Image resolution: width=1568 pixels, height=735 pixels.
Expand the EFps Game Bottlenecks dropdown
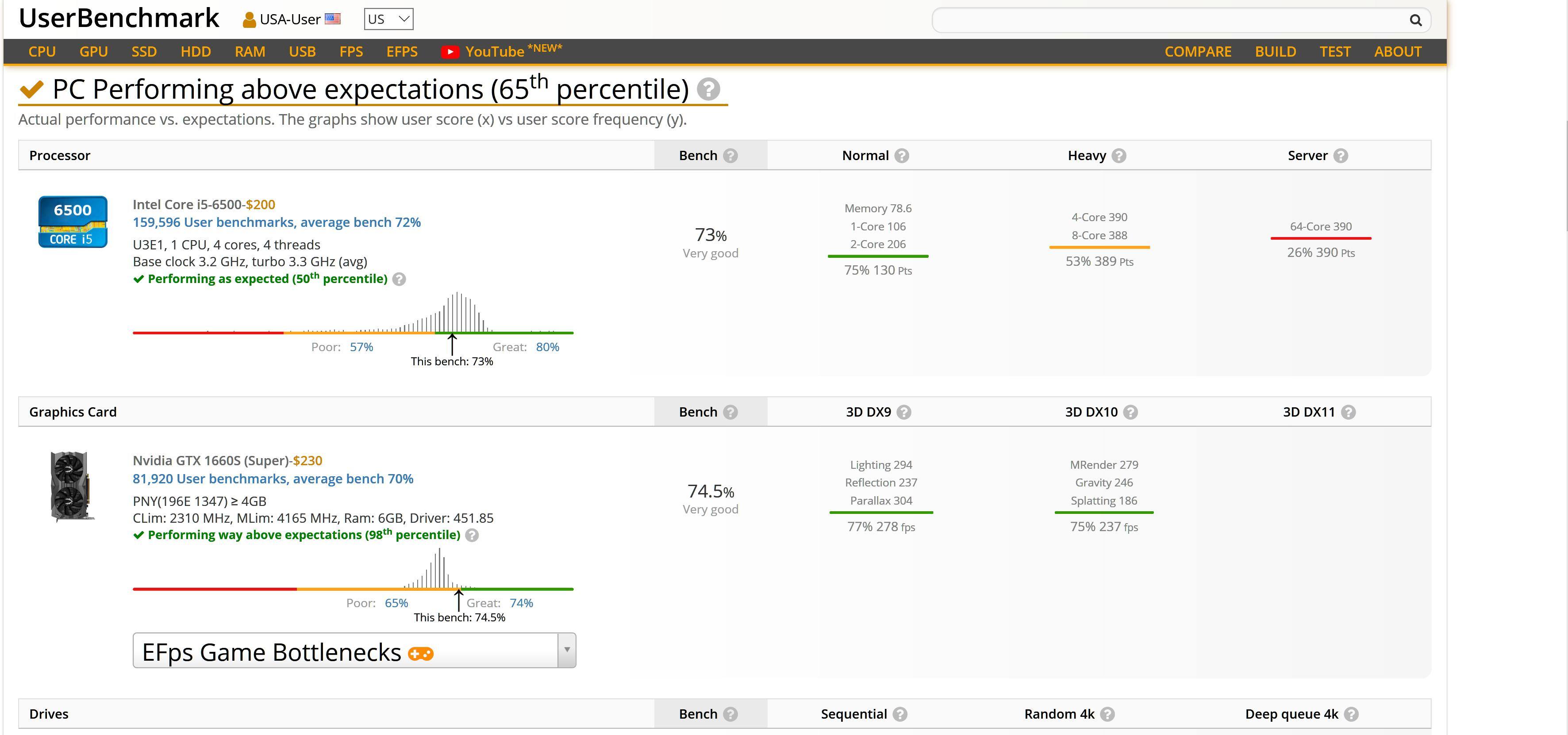coord(566,650)
